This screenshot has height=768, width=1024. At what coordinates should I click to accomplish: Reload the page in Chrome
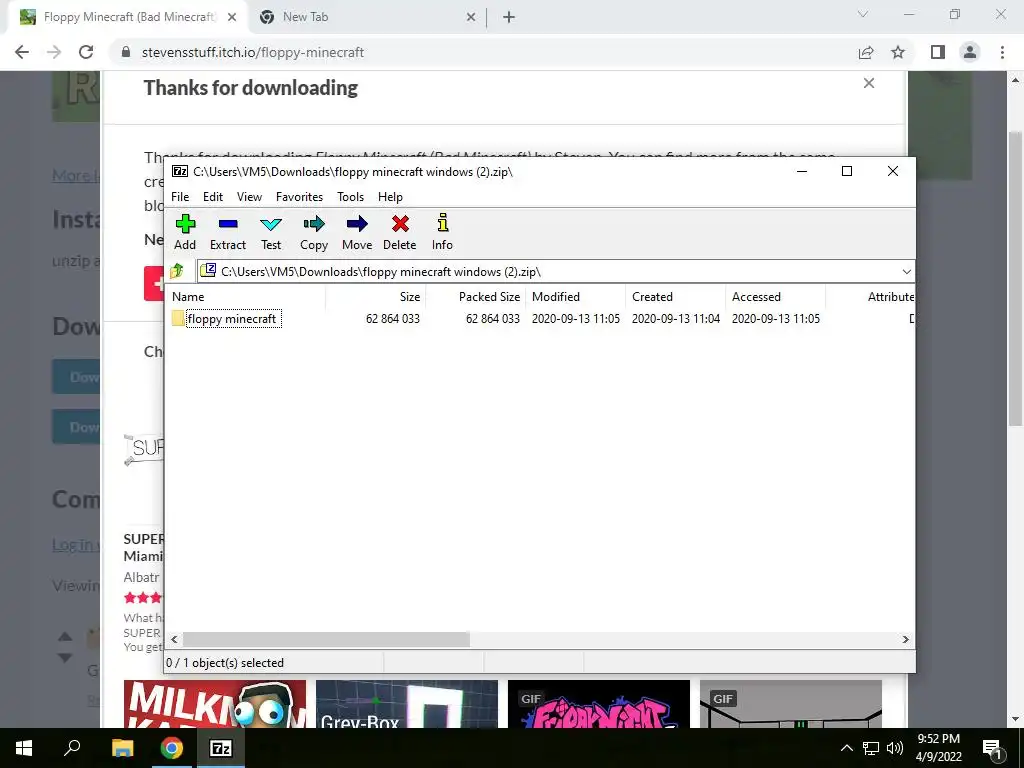point(86,52)
